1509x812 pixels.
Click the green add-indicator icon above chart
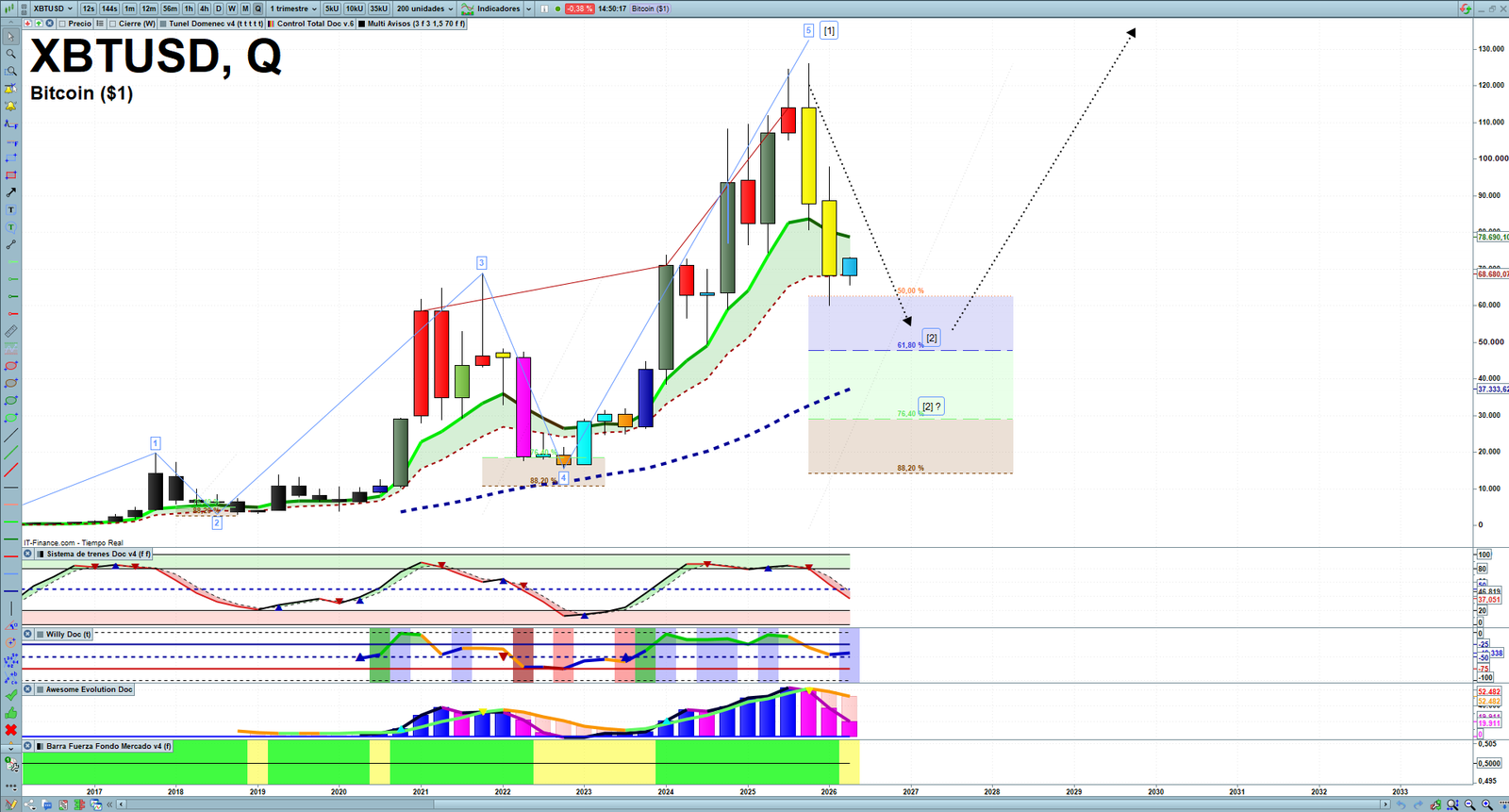39,24
